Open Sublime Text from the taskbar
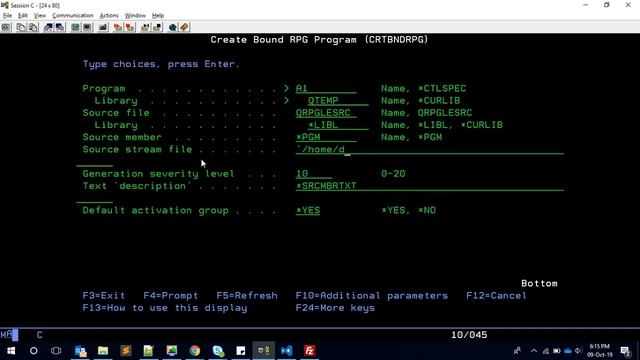 click(126, 351)
